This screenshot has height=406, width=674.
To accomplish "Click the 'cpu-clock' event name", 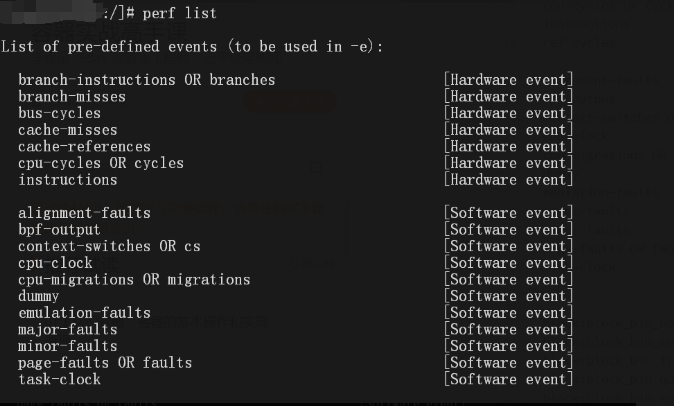I will click(x=55, y=263).
